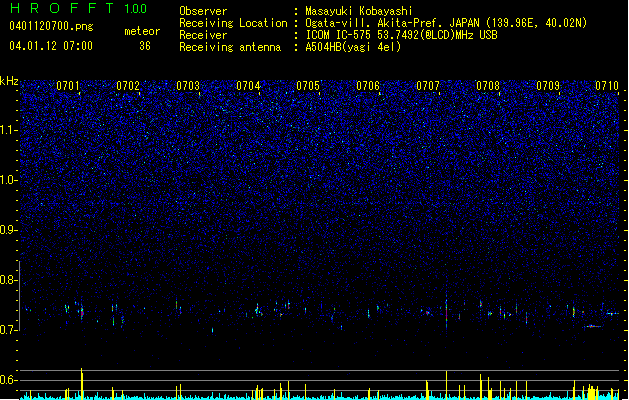629x400 pixels.
Task: Click the Observer label
Action: pyautogui.click(x=203, y=11)
